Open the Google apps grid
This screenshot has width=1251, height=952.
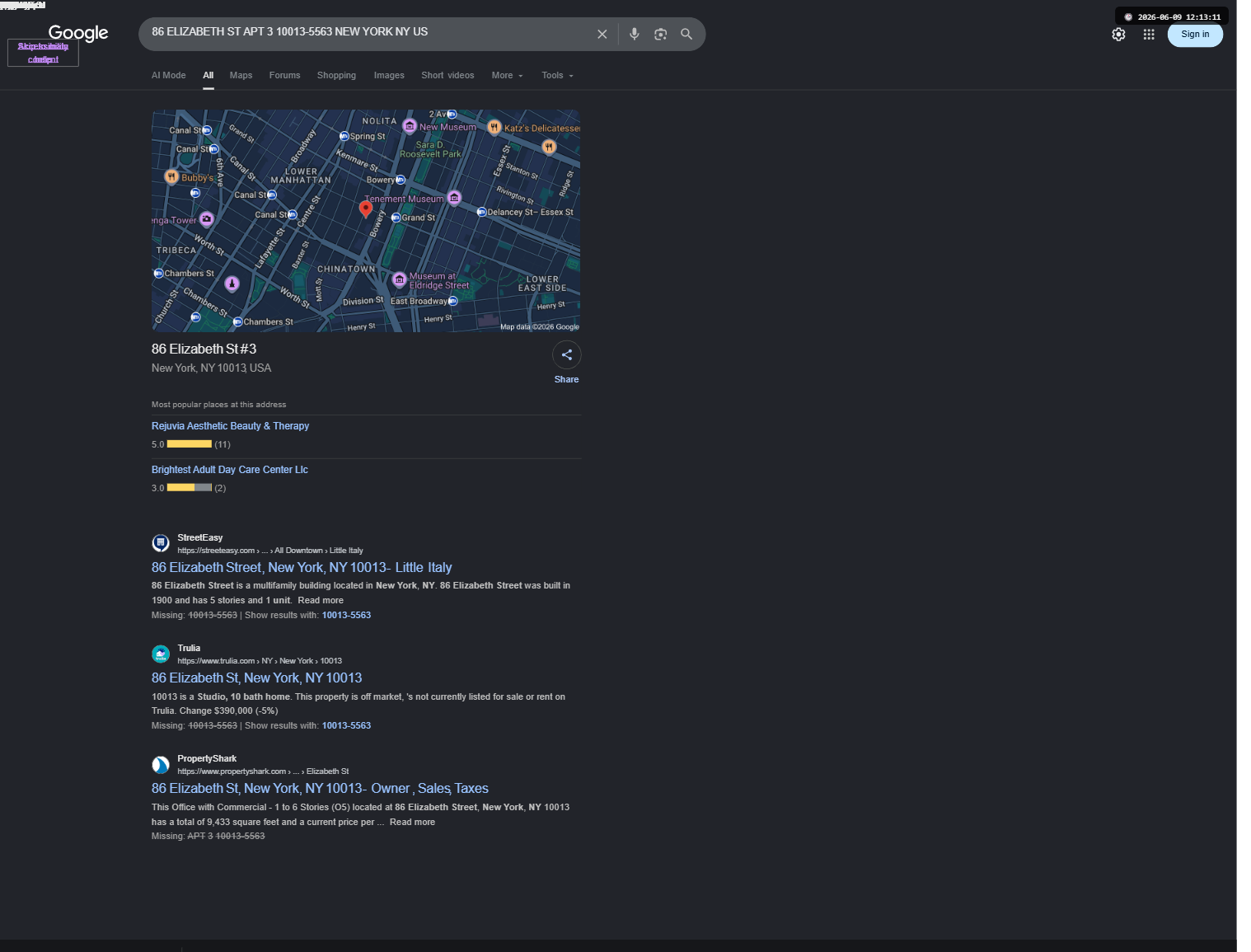tap(1149, 35)
